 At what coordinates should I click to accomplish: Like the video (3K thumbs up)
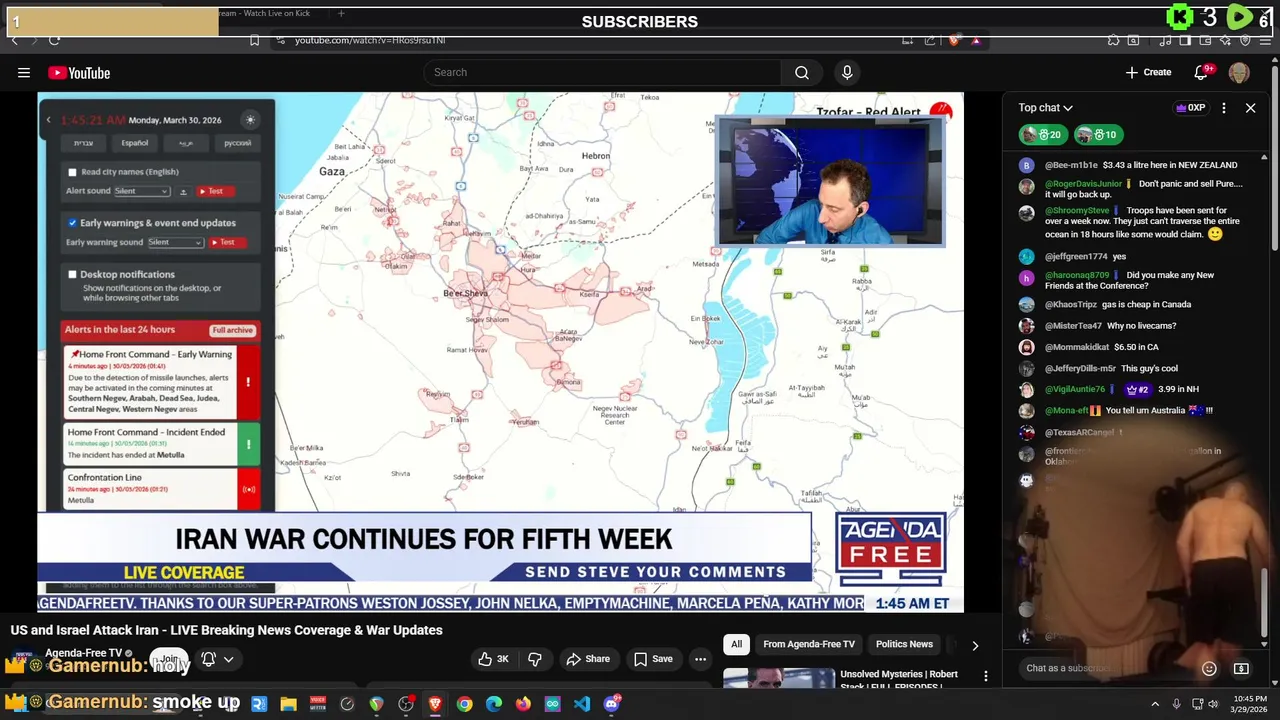494,659
